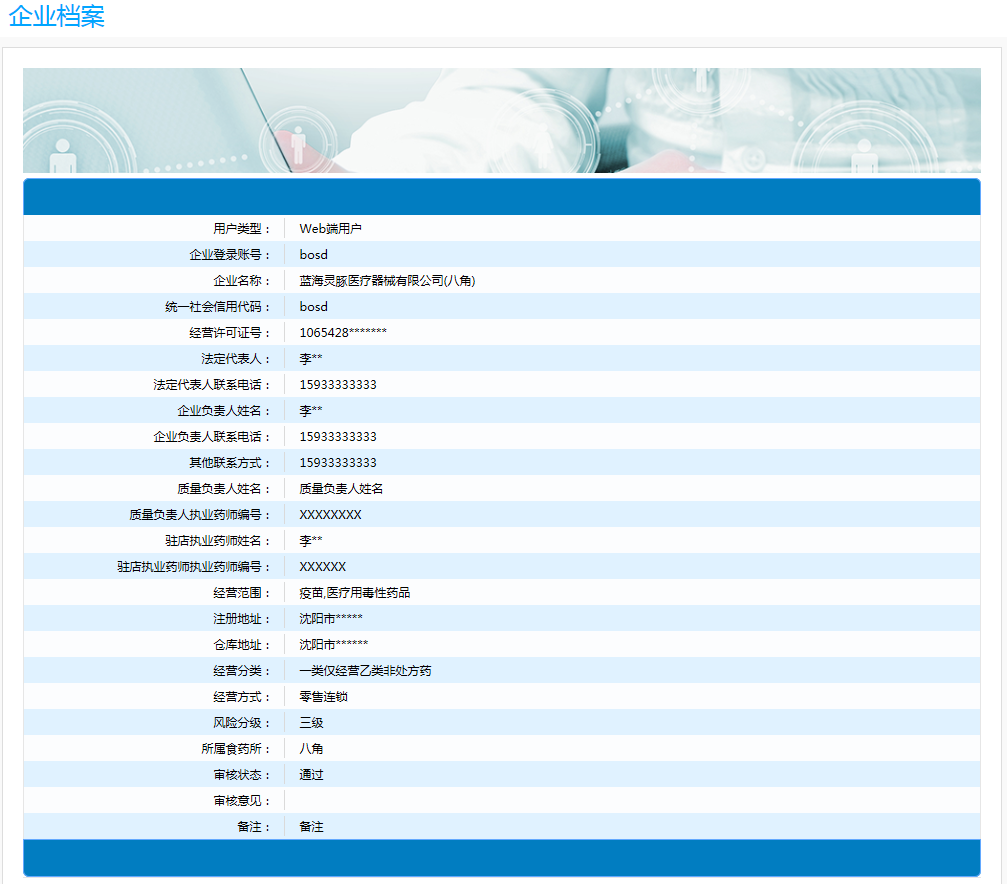Select the license number 1065428*******
Viewport: 1007px width, 884px height.
tap(343, 333)
